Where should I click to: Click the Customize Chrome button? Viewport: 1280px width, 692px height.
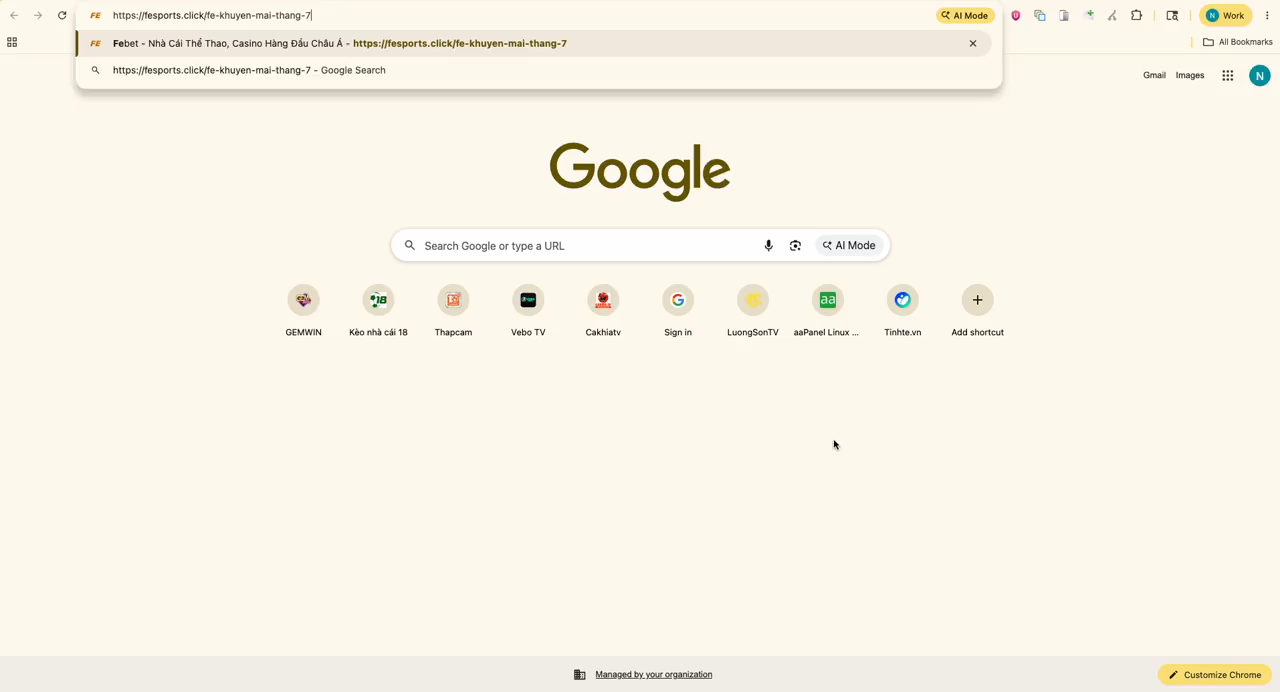point(1215,675)
